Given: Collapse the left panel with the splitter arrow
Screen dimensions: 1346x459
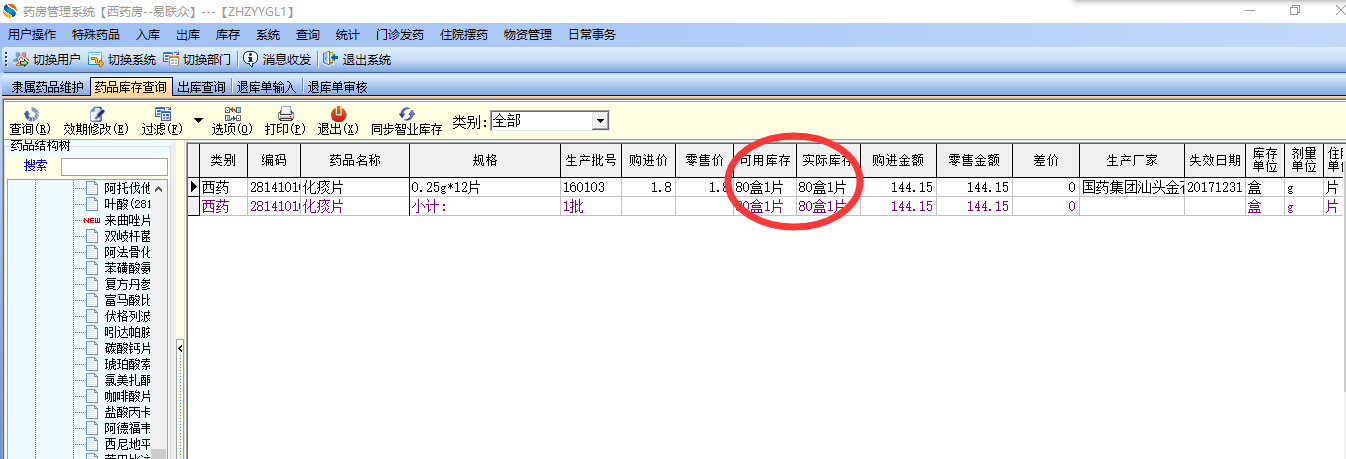Looking at the screenshot, I should (181, 347).
